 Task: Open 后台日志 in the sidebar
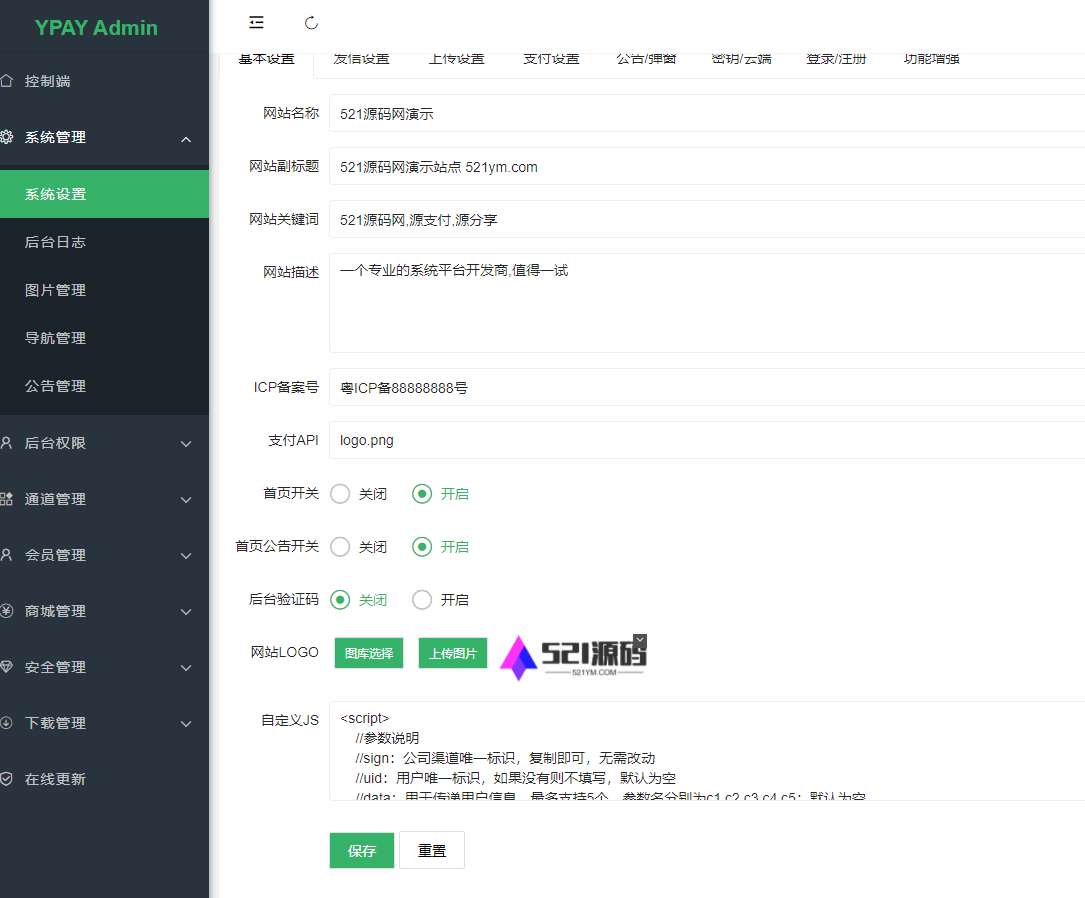tap(56, 242)
